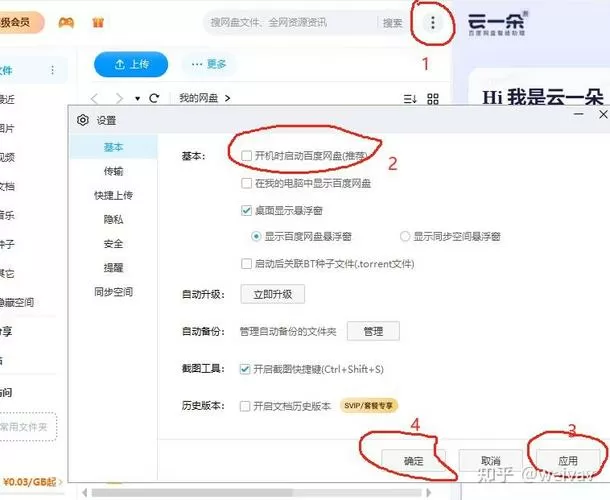Open the 更多 more options button
Screen dimensions: 610x500
point(209,64)
